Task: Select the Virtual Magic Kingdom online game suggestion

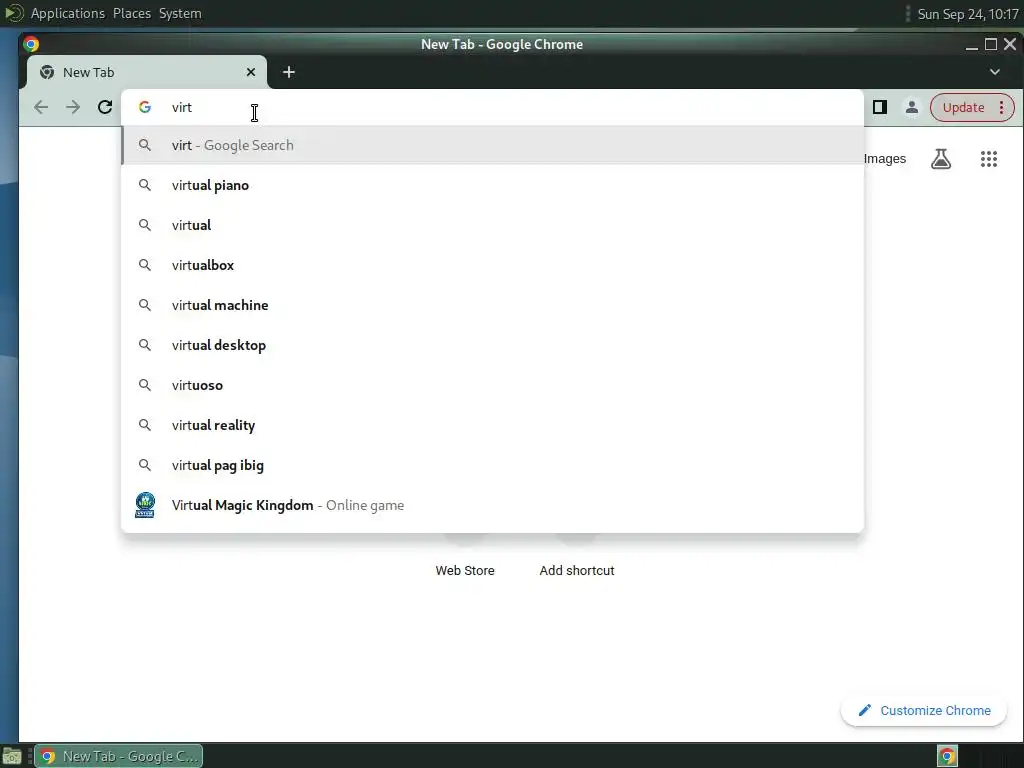Action: click(x=492, y=505)
